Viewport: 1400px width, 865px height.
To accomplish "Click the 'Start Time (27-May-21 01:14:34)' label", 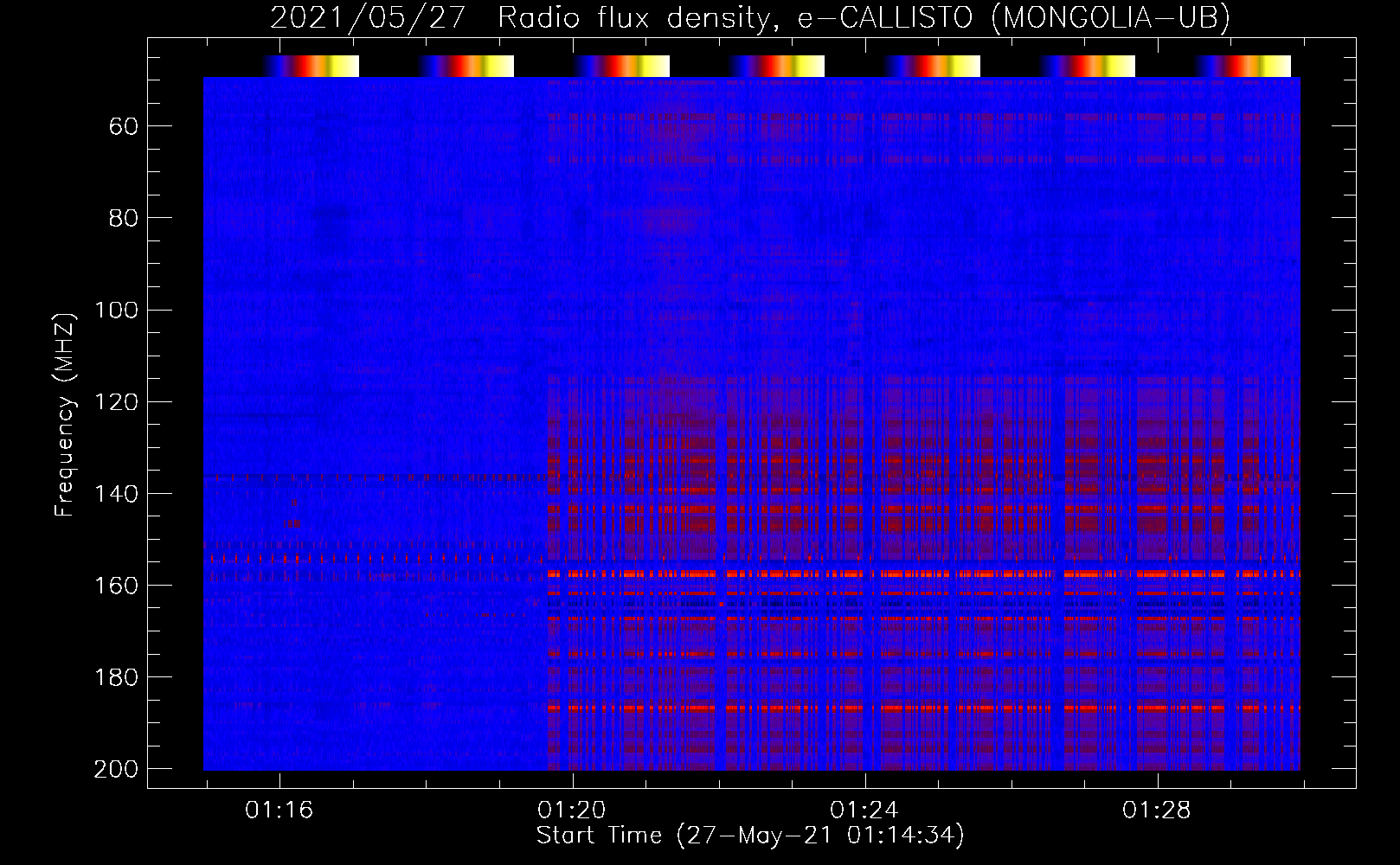I will point(750,836).
